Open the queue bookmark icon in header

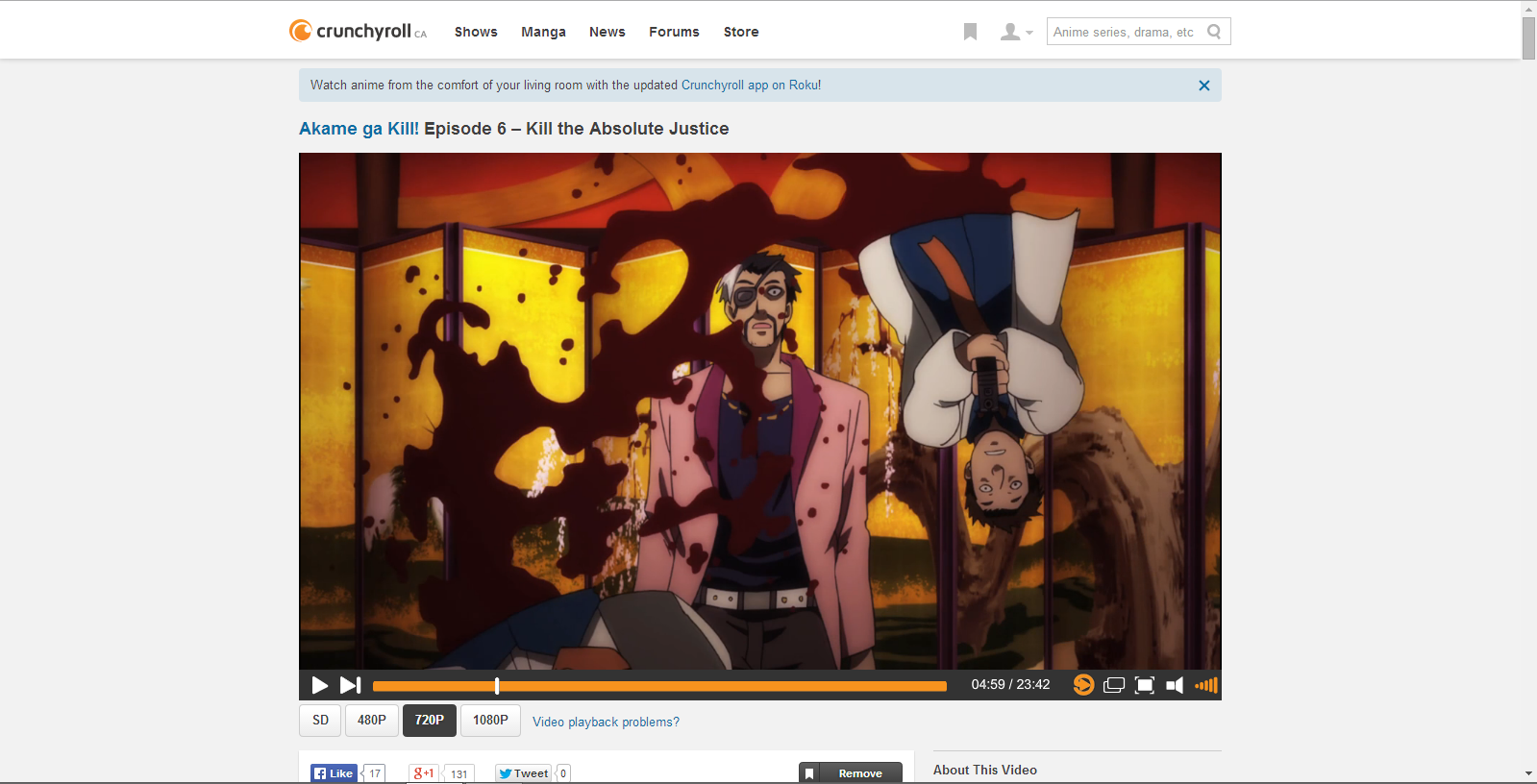tap(970, 32)
